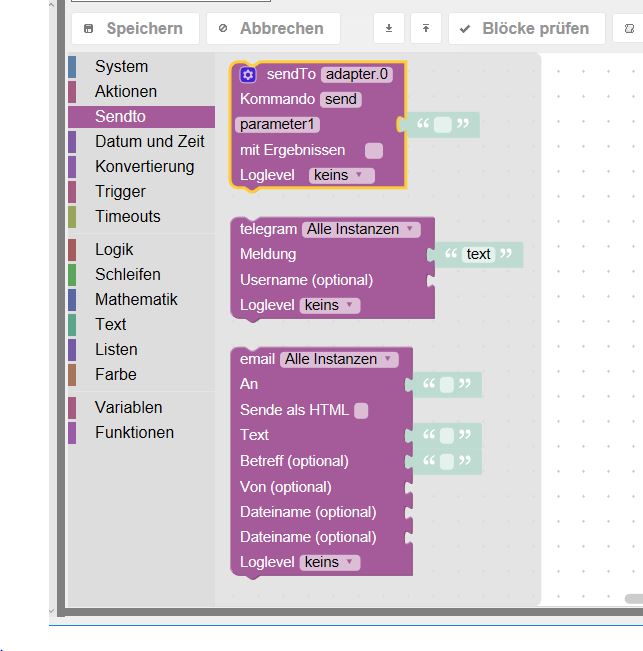643x651 pixels.
Task: Expand the sendTo Loglevel 'keins' dropdown
Action: click(341, 175)
